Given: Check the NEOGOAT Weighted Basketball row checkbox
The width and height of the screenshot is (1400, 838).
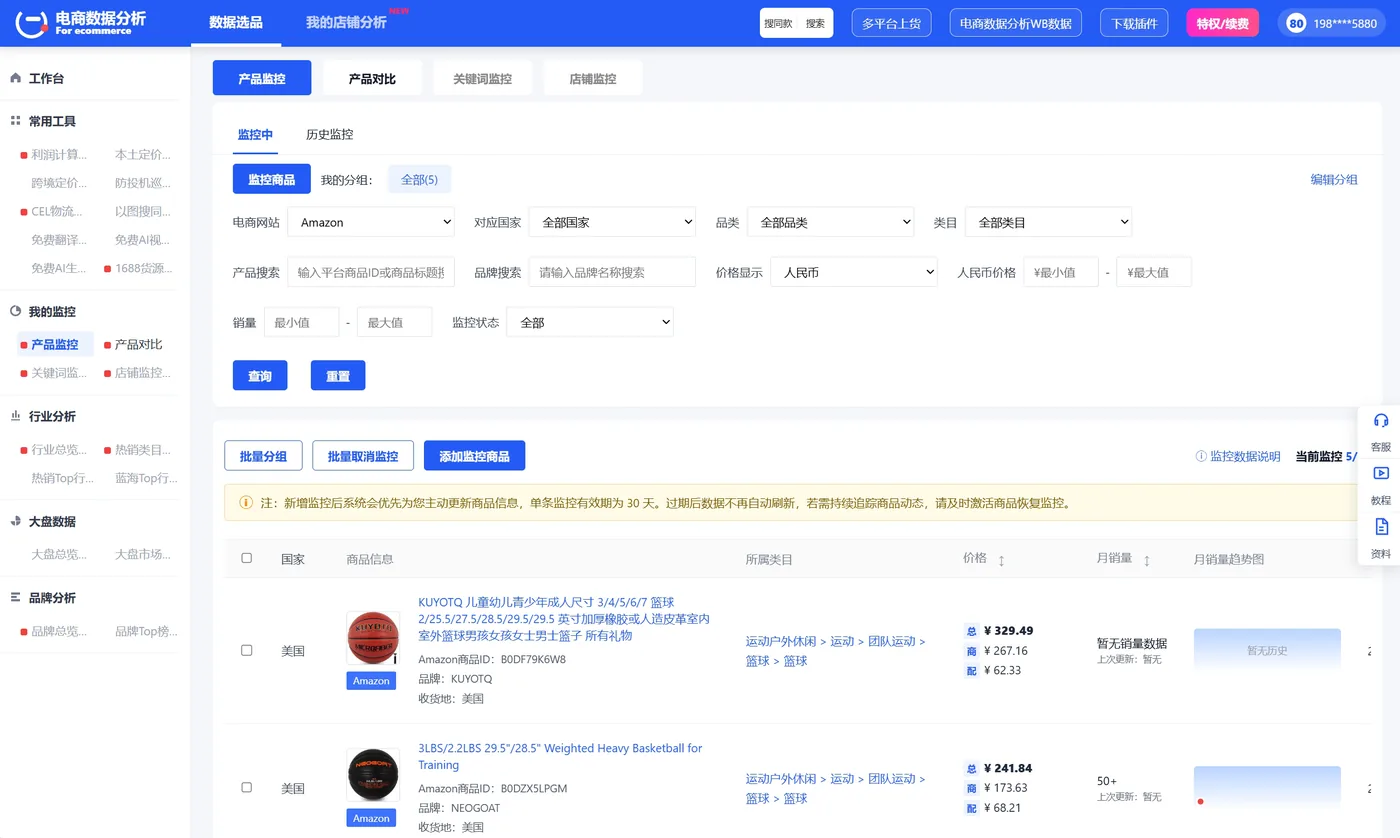Looking at the screenshot, I should coord(247,787).
